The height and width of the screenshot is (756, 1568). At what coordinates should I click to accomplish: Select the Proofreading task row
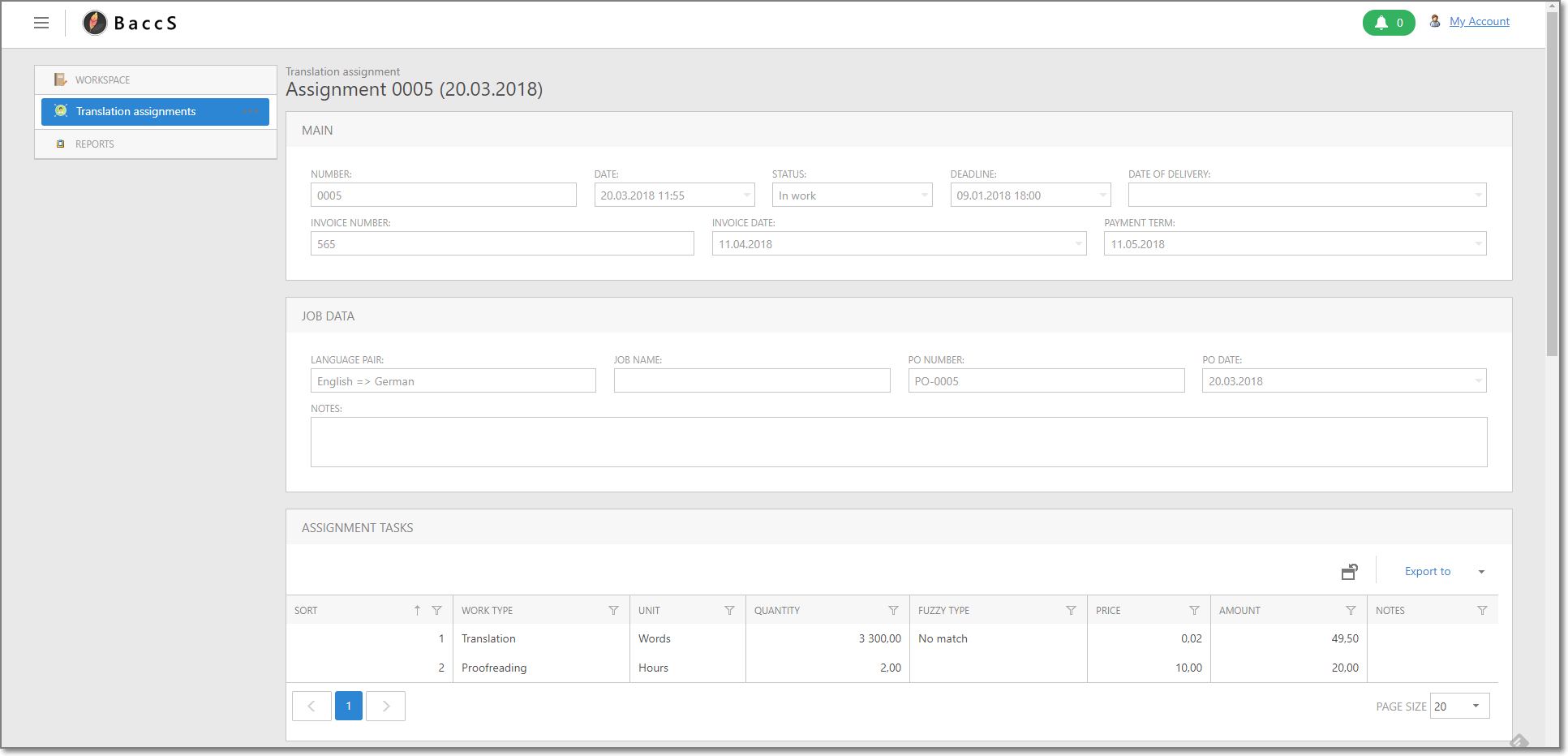[892, 668]
